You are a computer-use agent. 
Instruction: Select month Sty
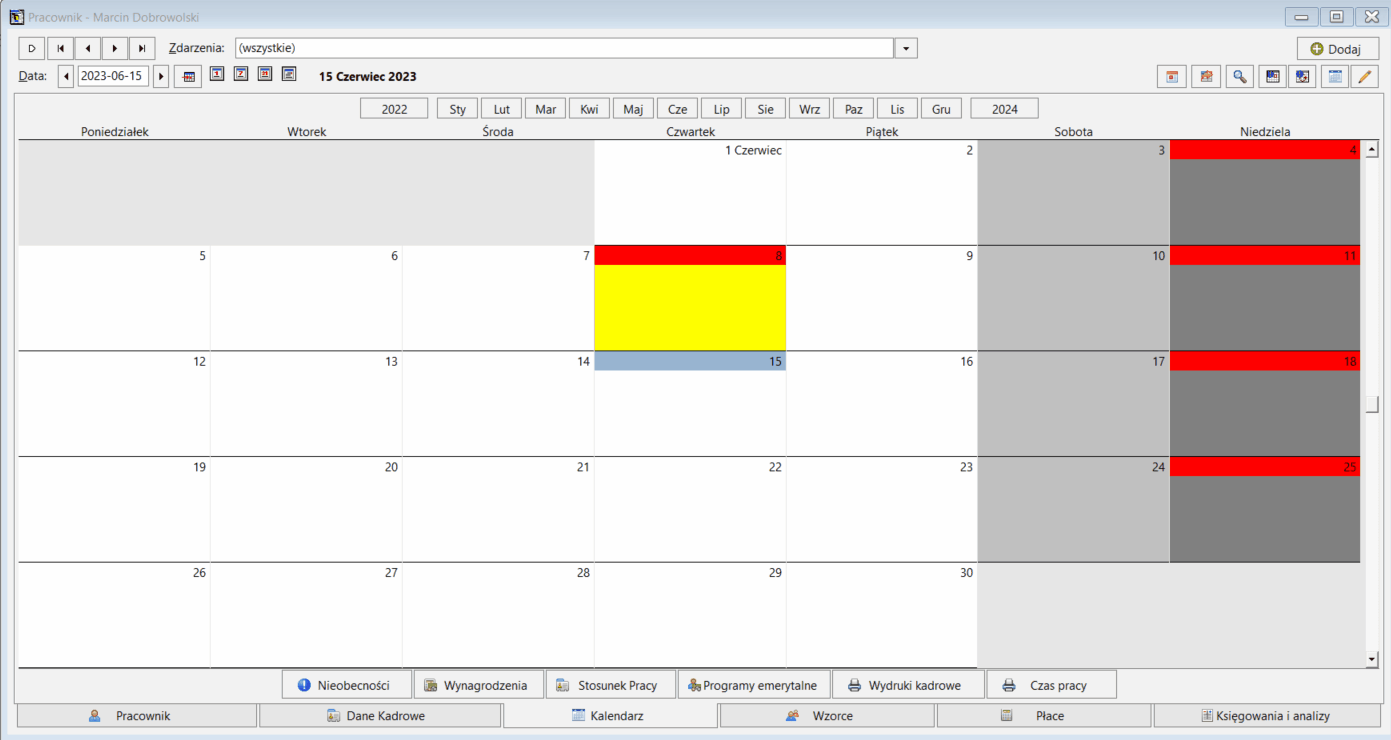point(457,109)
